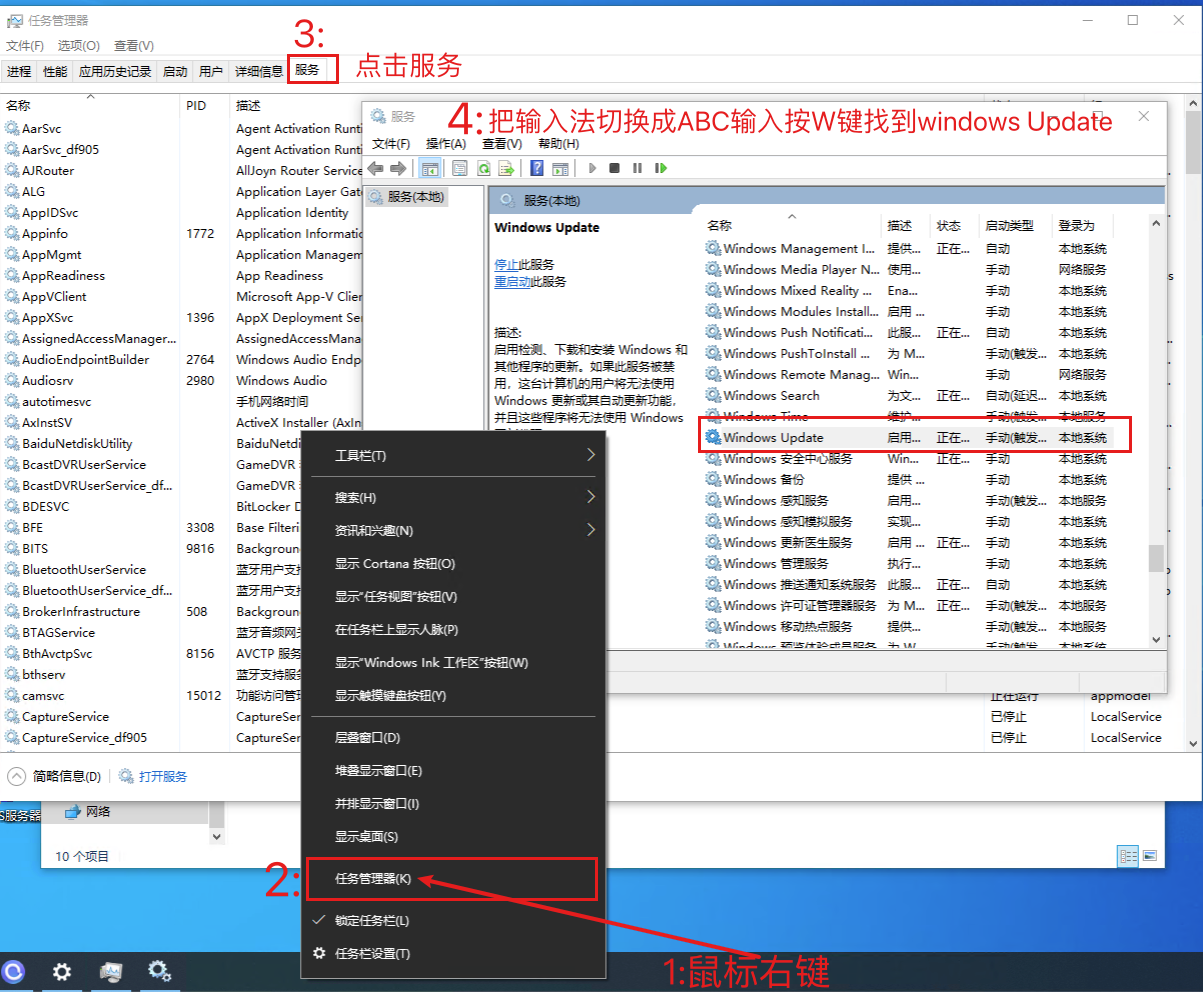1203x992 pixels.
Task: Click the 重启动 service link
Action: (514, 282)
